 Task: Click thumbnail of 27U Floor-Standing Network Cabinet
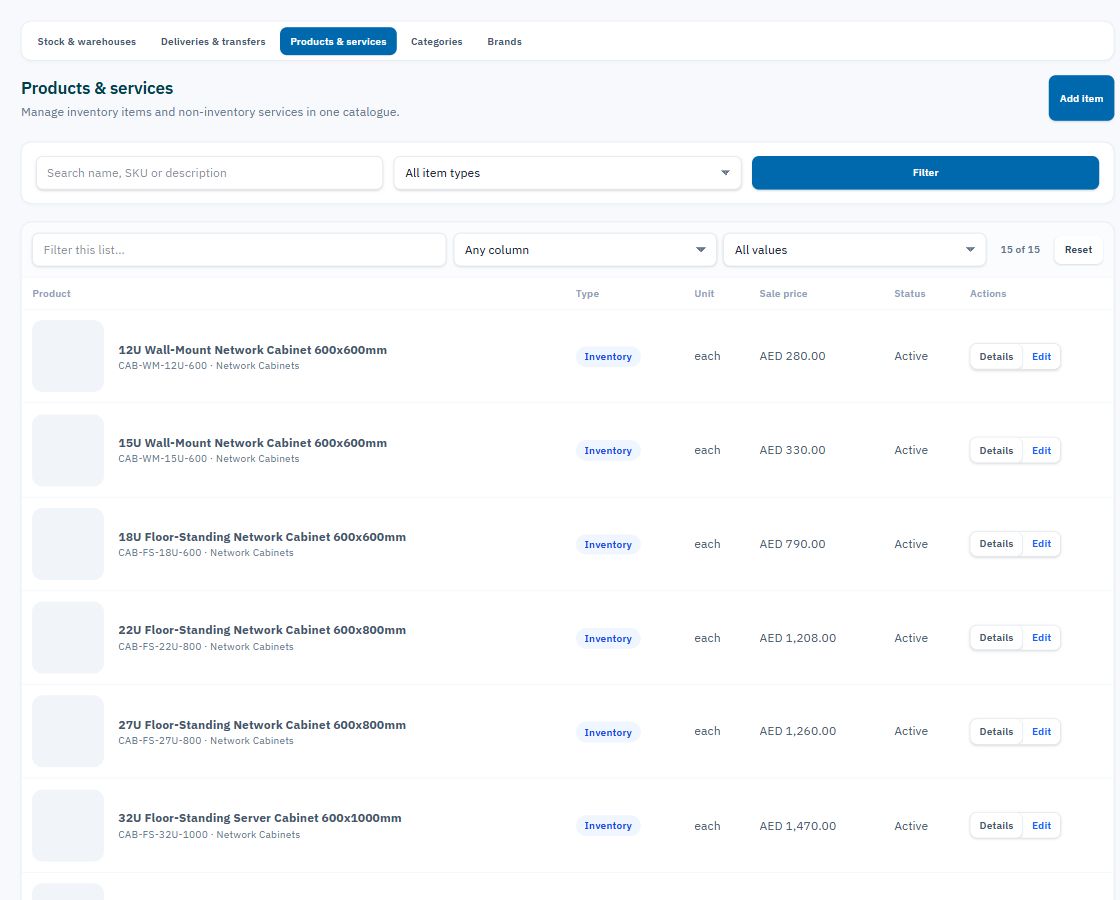pos(68,731)
